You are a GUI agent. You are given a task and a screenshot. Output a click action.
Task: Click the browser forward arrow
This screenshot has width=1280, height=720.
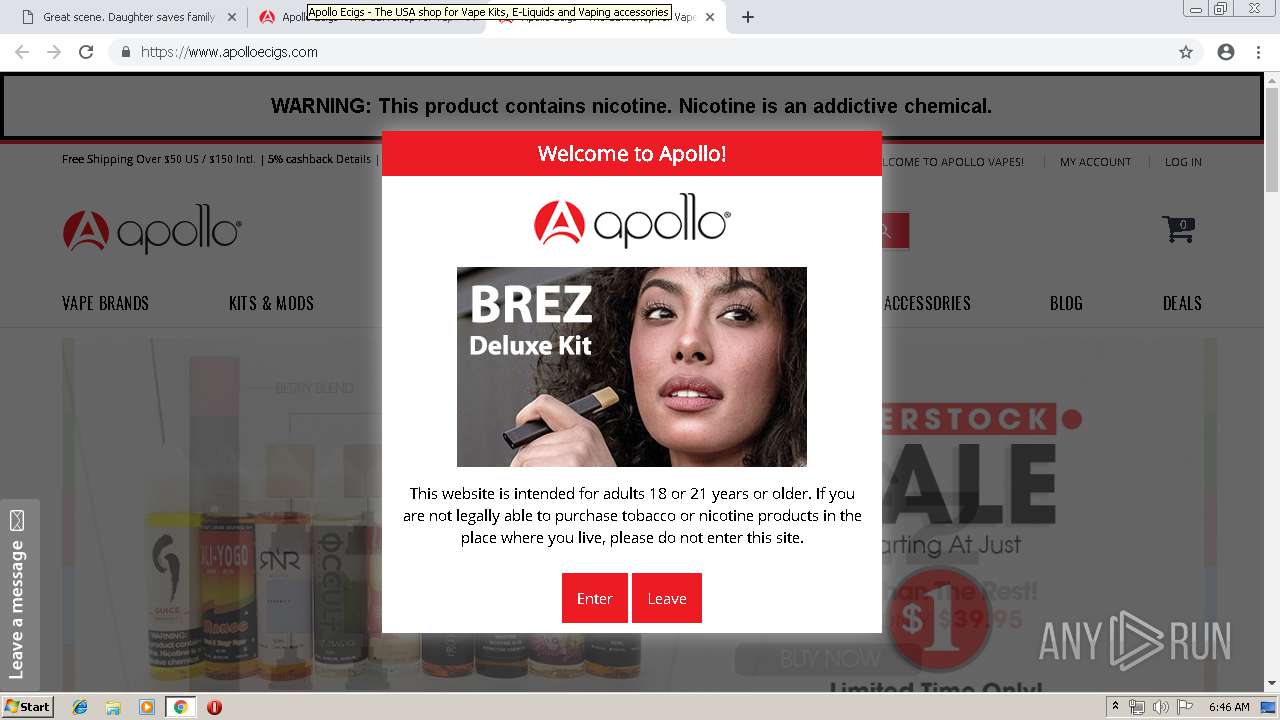54,52
